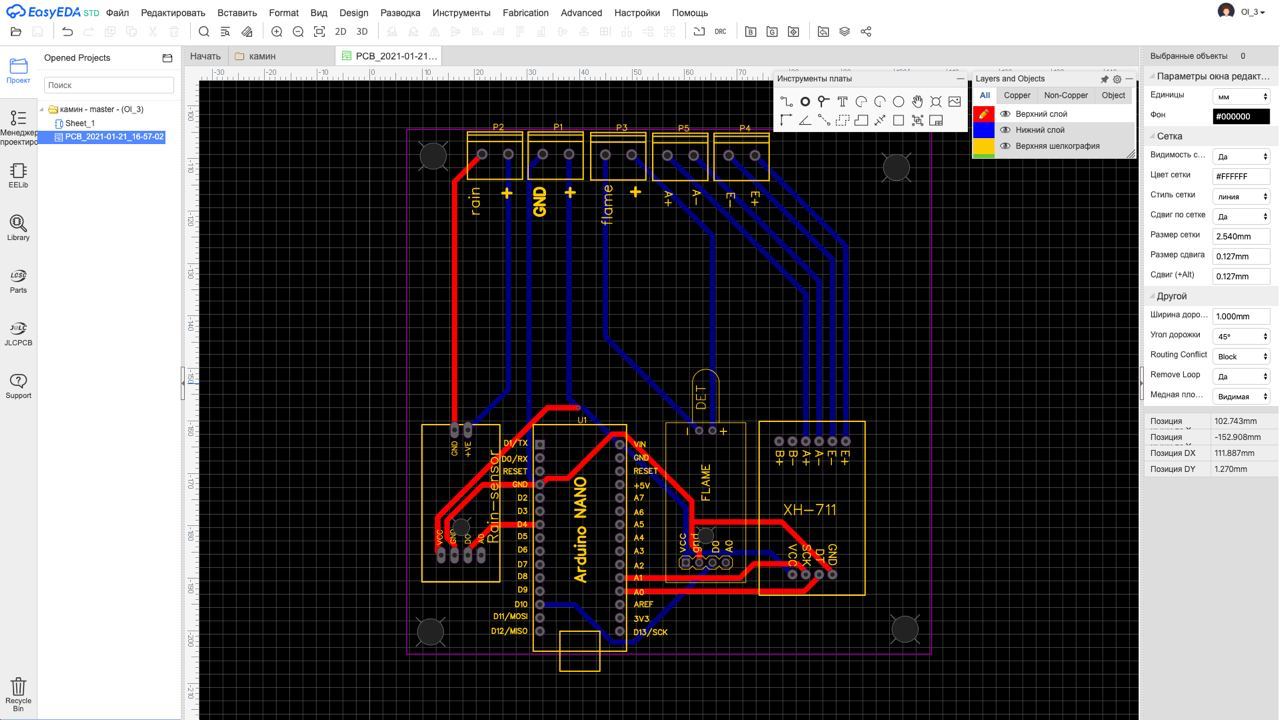Image resolution: width=1280 pixels, height=720 pixels.
Task: Open the Remove Loop dropdown
Action: click(1241, 376)
